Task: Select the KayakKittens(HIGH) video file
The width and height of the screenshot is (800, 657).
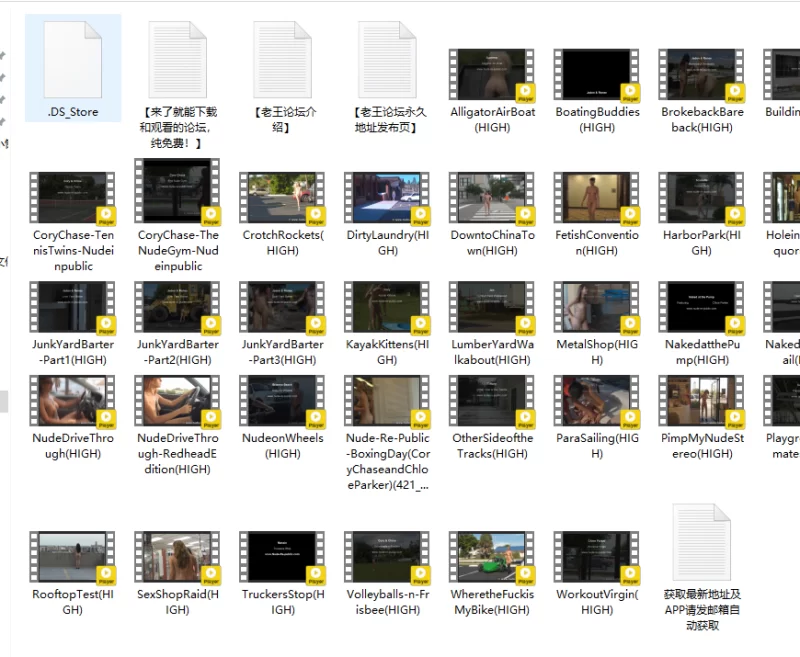Action: point(387,307)
